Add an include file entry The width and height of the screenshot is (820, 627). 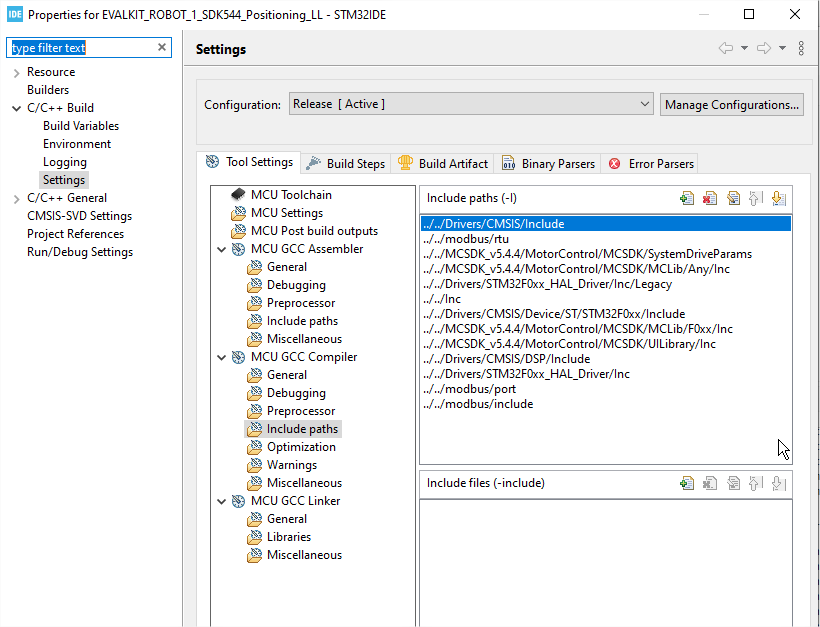(687, 483)
